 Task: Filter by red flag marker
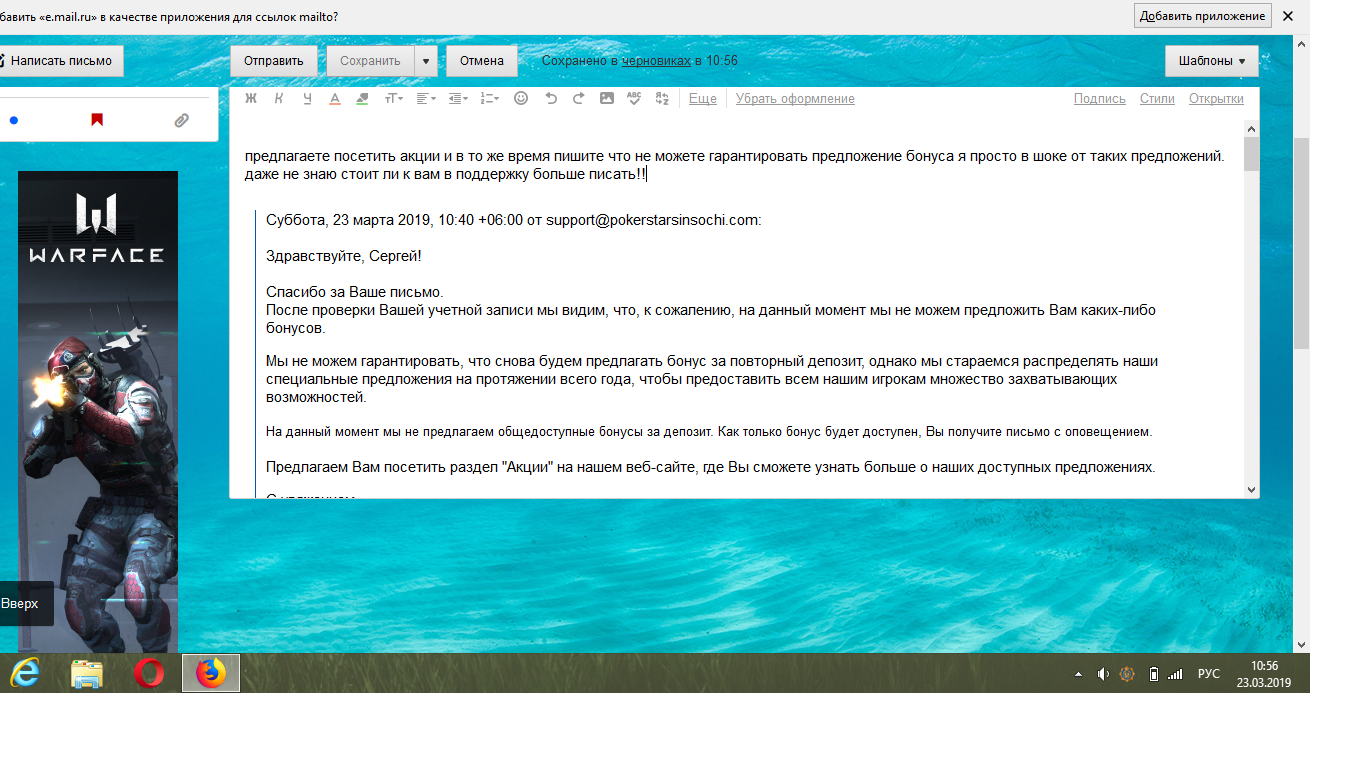tap(97, 120)
